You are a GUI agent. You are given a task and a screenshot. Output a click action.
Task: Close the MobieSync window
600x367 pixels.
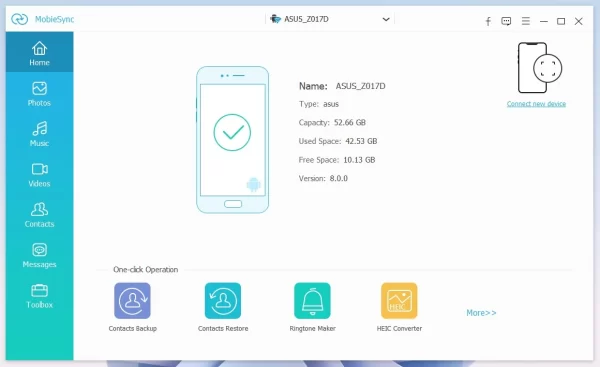tap(579, 21)
